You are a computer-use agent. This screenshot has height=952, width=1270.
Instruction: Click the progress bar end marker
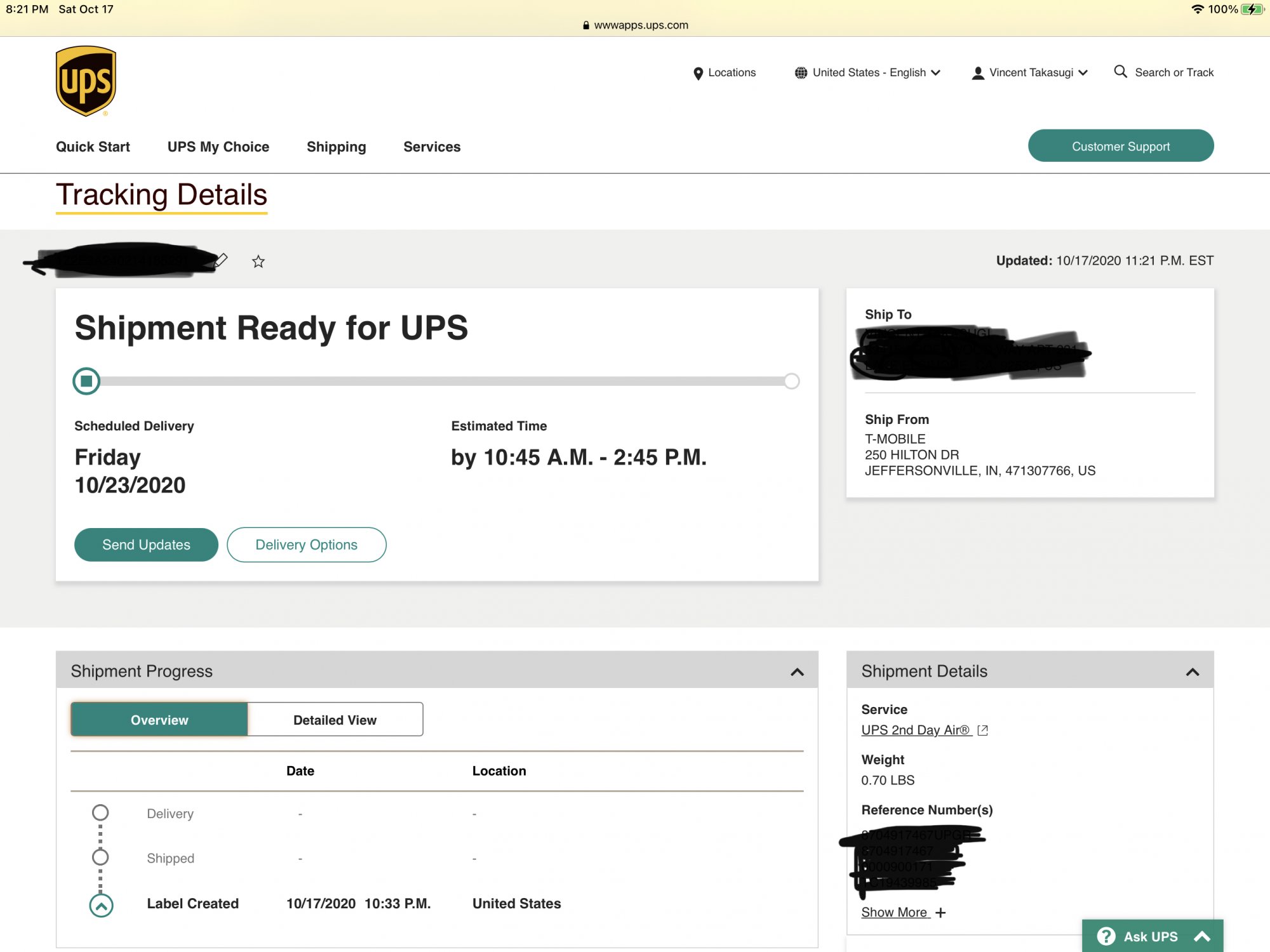(791, 381)
